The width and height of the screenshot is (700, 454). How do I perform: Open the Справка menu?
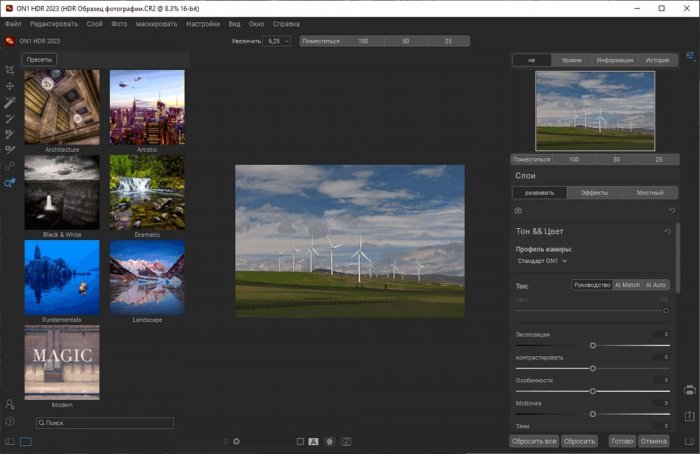[x=286, y=24]
